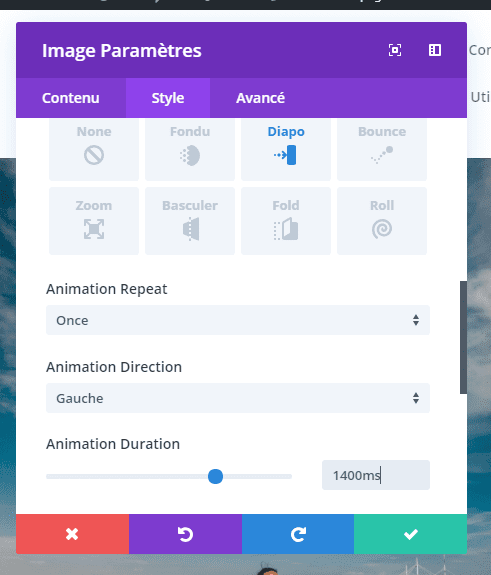Viewport: 491px width, 575px height.
Task: Choose the Roll animation style
Action: tap(382, 221)
